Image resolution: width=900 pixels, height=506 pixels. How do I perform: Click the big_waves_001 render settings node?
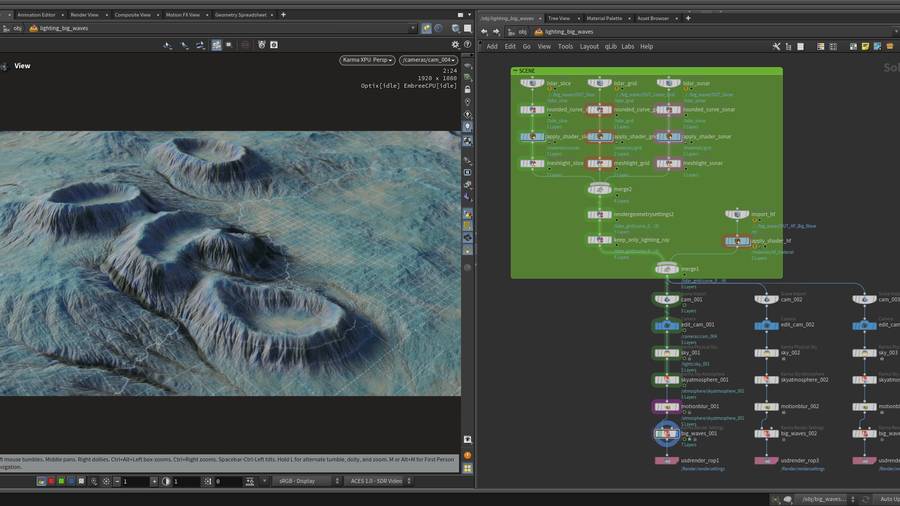[x=667, y=434]
